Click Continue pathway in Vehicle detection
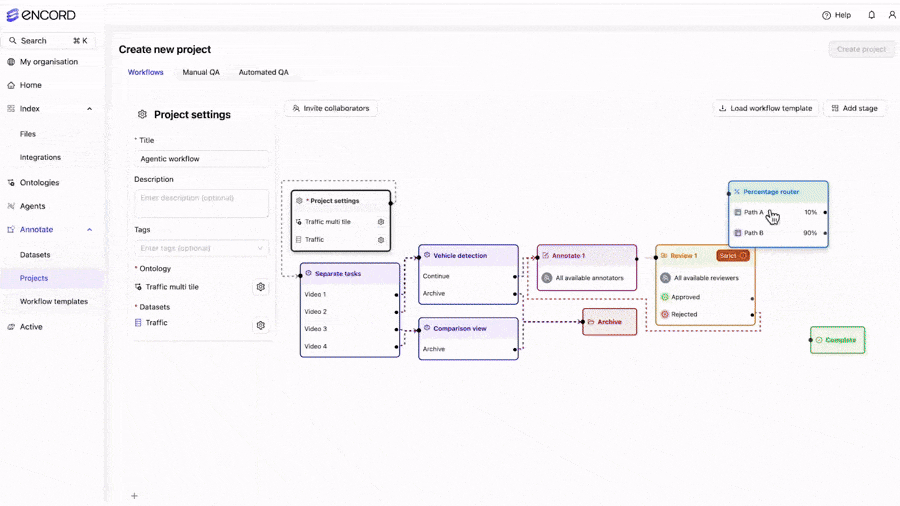 click(x=468, y=276)
